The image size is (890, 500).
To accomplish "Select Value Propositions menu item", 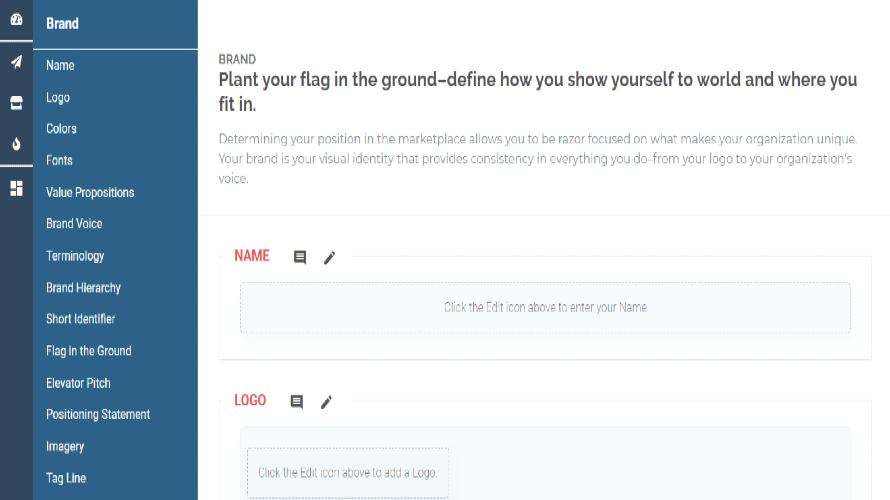I will [x=90, y=192].
